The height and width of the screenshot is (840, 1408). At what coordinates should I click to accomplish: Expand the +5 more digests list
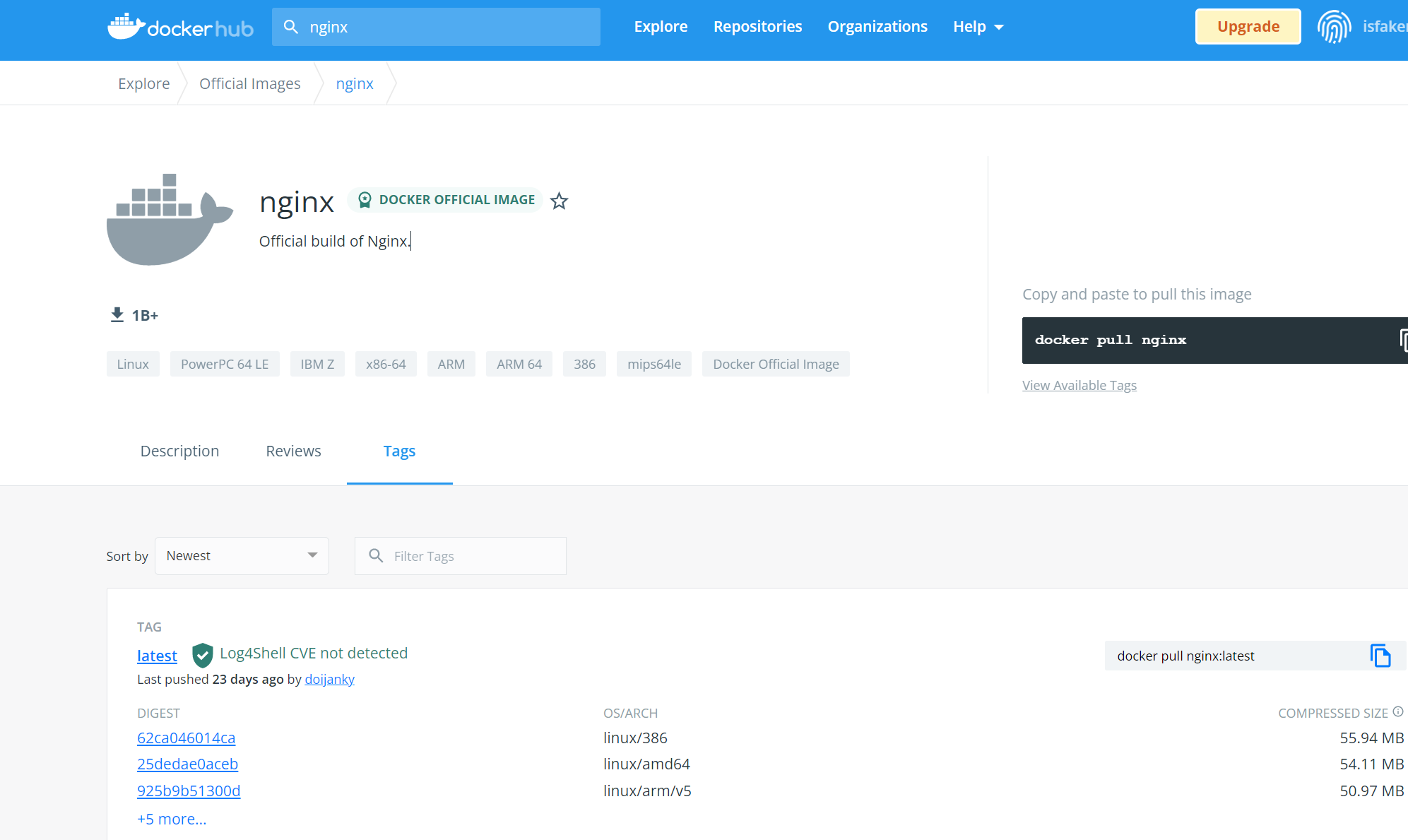coord(172,819)
